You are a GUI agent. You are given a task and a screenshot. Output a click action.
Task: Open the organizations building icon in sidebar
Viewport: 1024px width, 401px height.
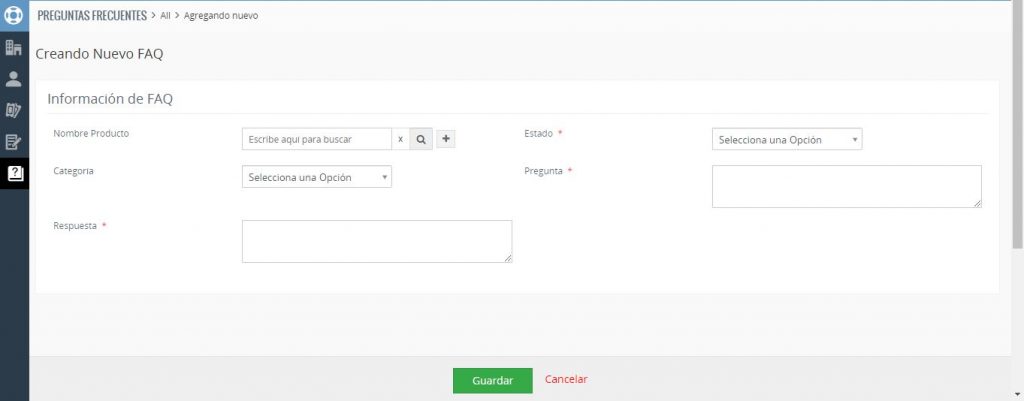click(x=14, y=48)
